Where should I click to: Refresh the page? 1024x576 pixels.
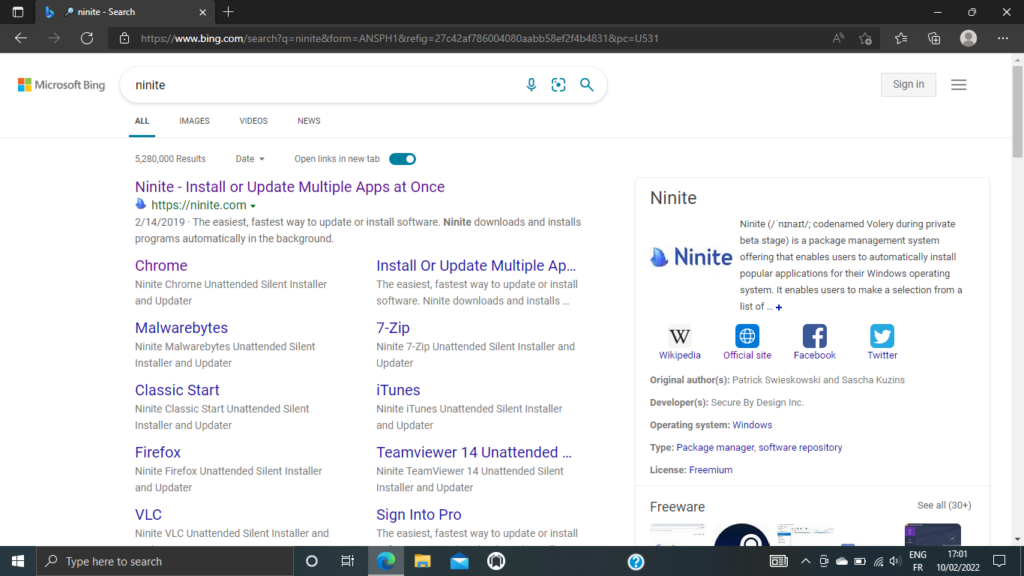click(87, 39)
